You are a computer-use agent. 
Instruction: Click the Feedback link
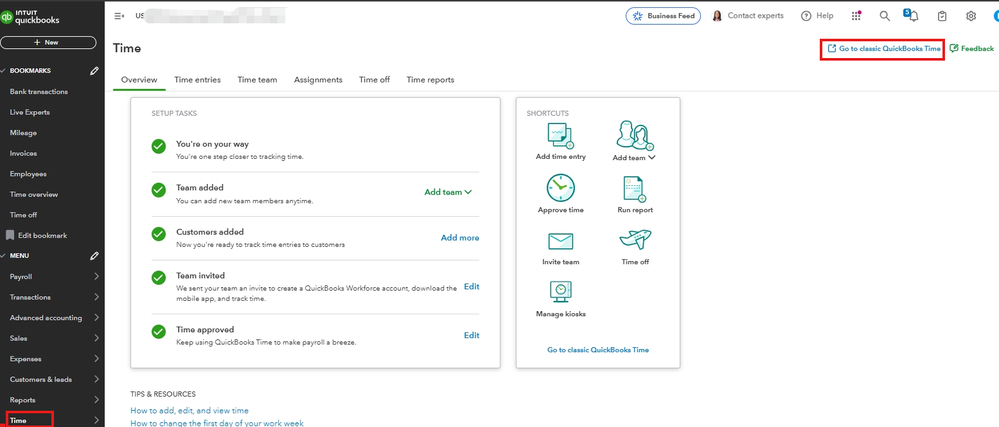pyautogui.click(x=972, y=48)
